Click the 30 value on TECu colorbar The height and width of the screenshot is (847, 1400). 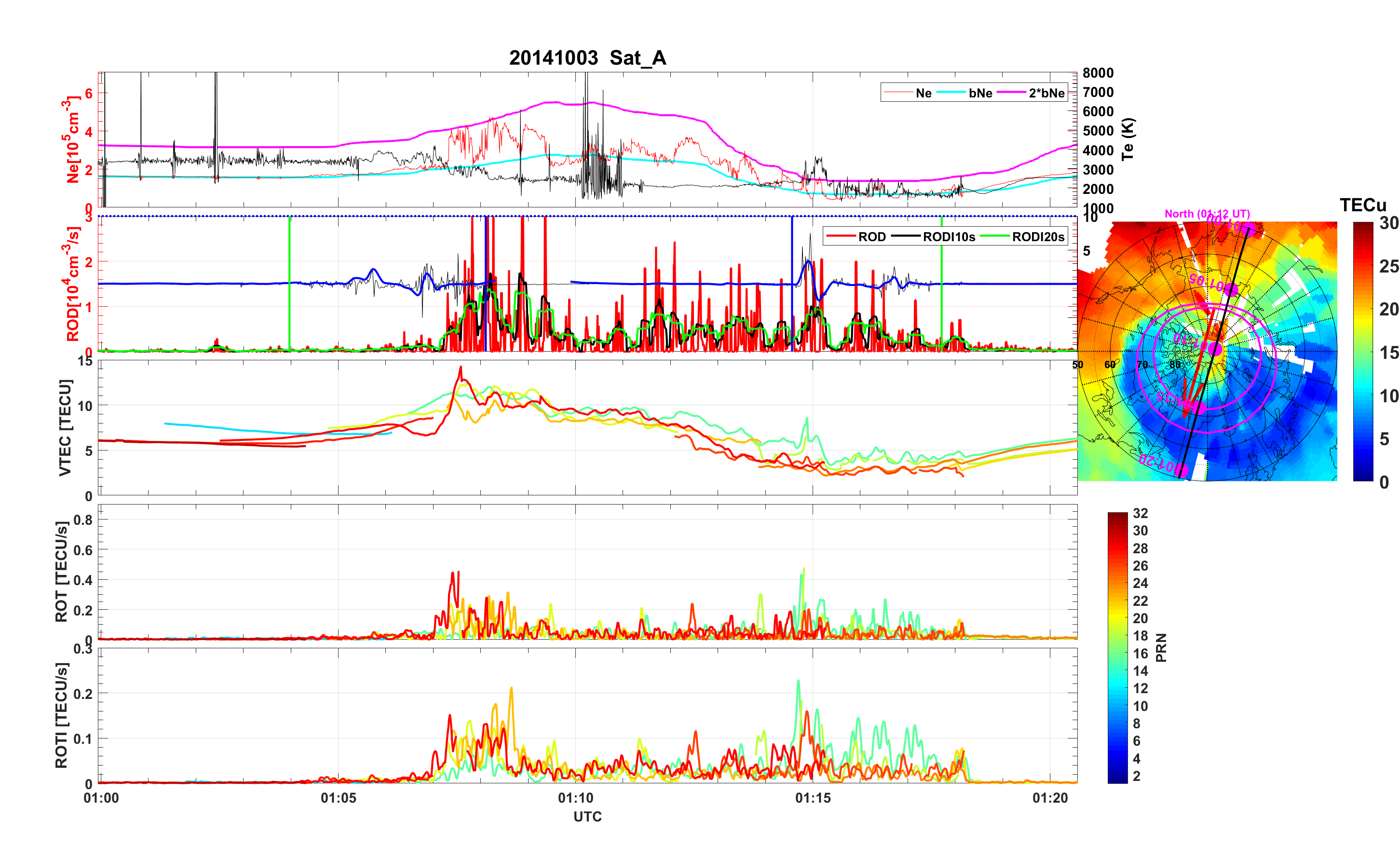(1388, 223)
